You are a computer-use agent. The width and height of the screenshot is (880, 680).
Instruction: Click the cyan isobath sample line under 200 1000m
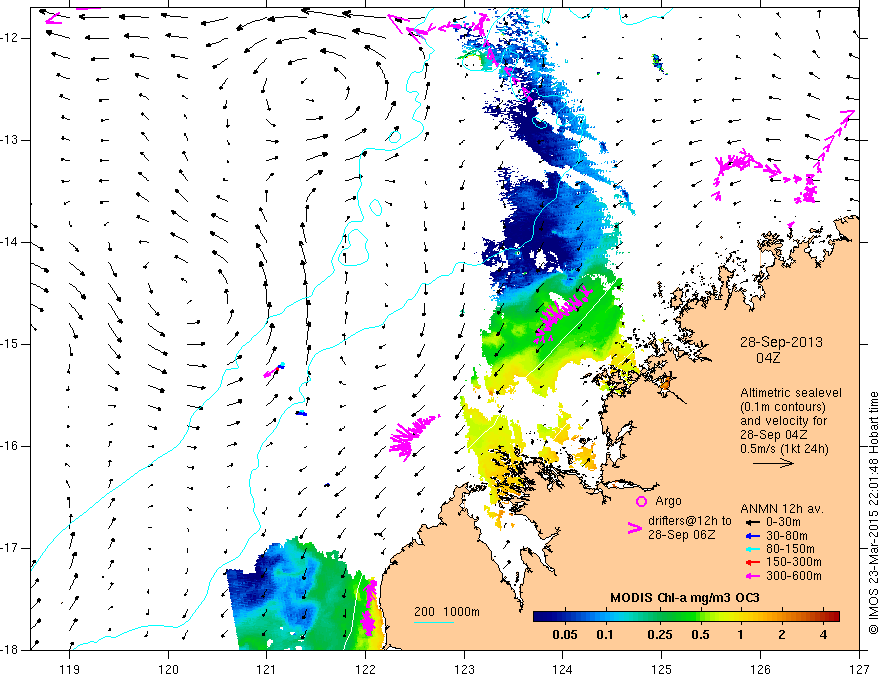[434, 622]
